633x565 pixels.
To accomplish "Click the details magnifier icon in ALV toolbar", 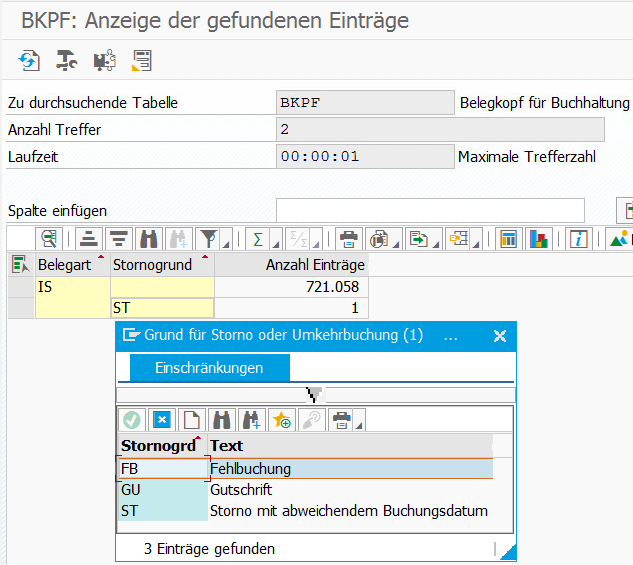I will coord(49,239).
